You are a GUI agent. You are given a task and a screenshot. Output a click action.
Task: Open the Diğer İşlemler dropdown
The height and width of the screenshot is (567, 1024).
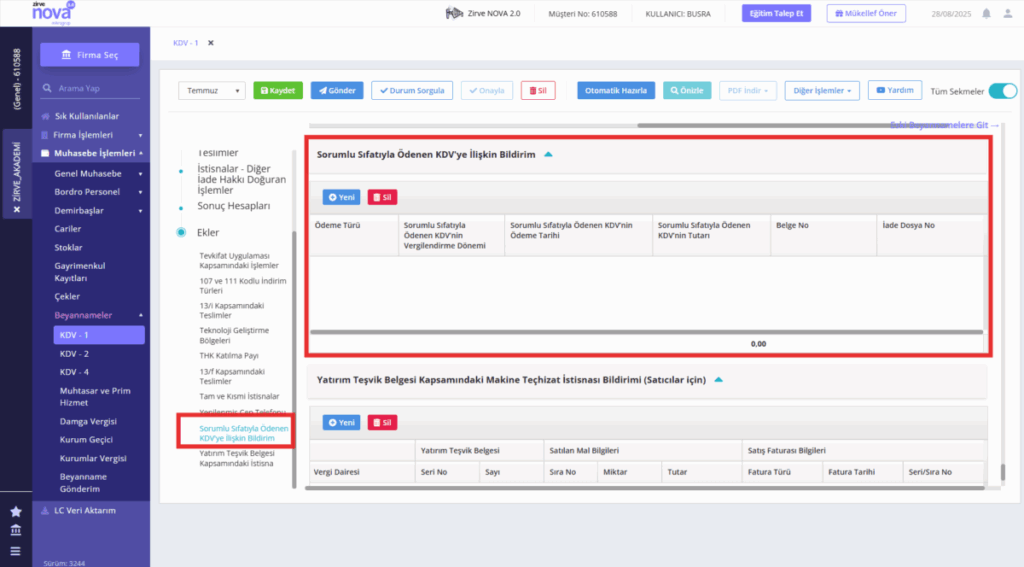822,91
